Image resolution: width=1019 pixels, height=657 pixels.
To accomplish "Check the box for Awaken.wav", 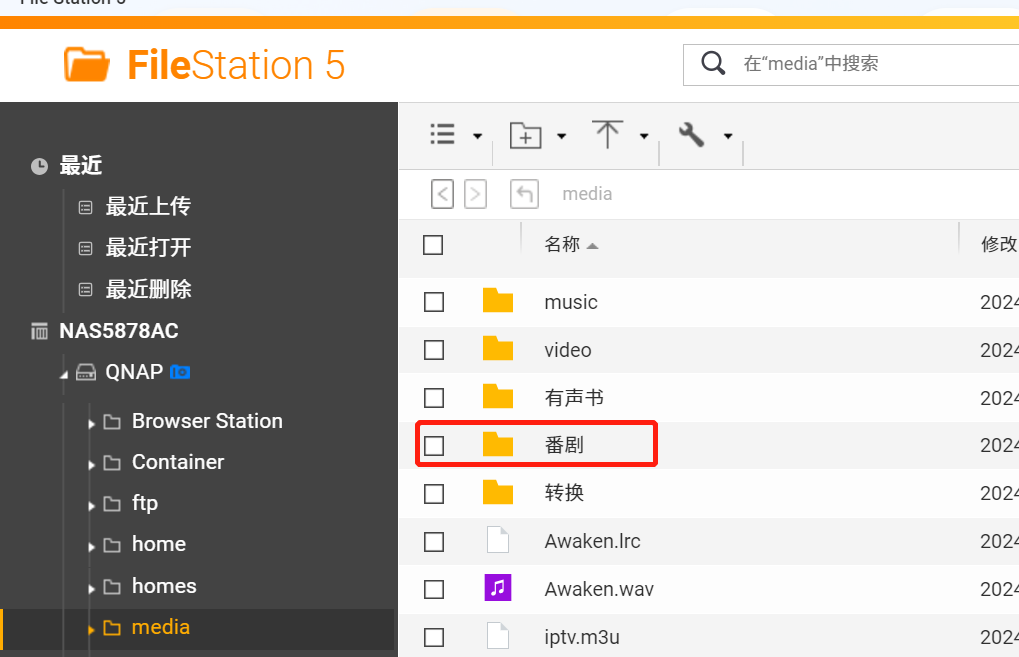I will (x=434, y=589).
